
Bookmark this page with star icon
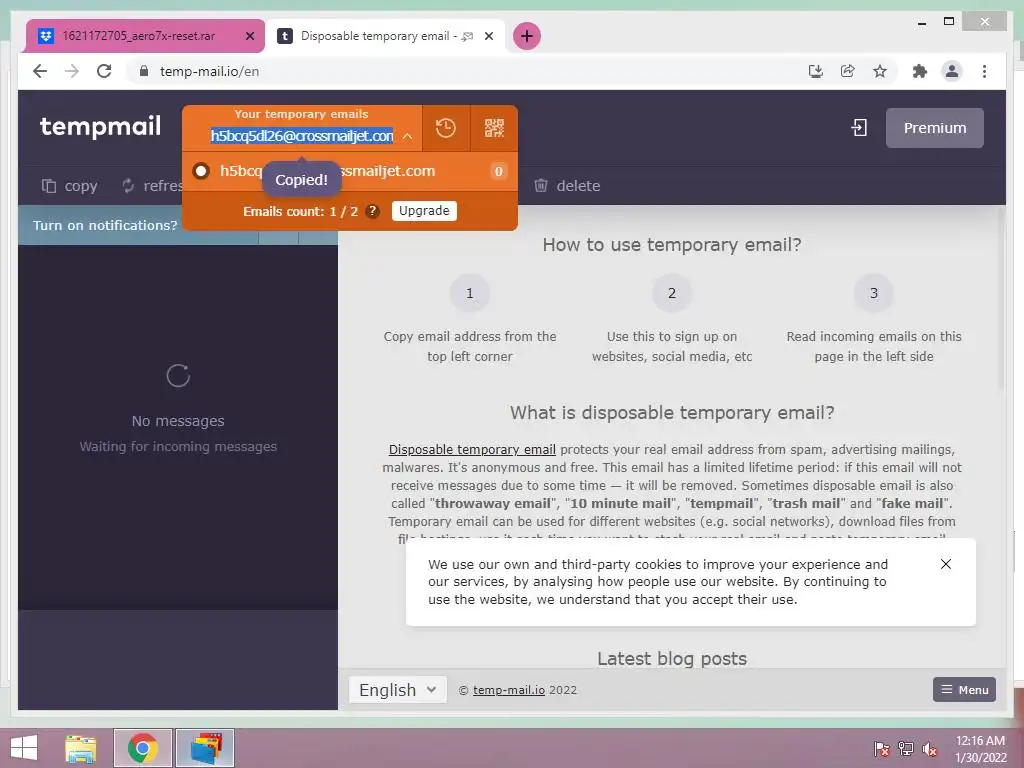tap(880, 71)
